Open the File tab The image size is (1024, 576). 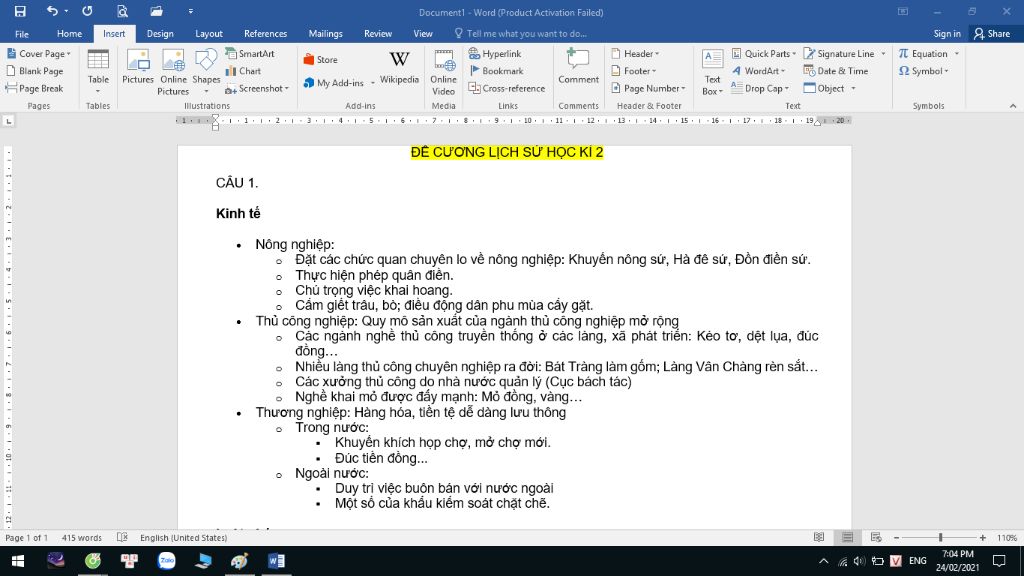click(22, 33)
